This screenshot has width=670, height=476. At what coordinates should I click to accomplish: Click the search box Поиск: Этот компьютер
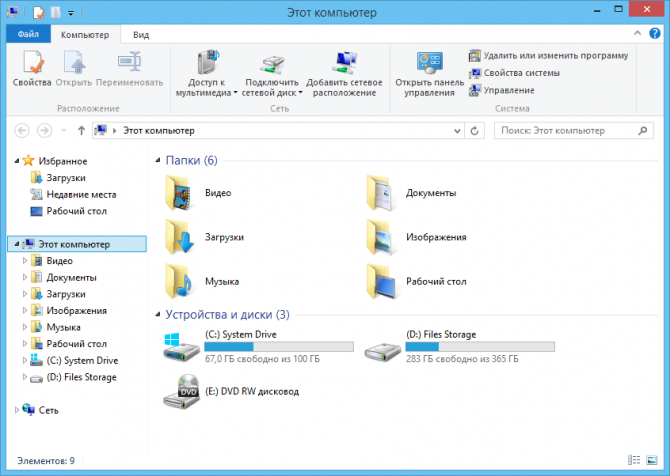tap(570, 130)
